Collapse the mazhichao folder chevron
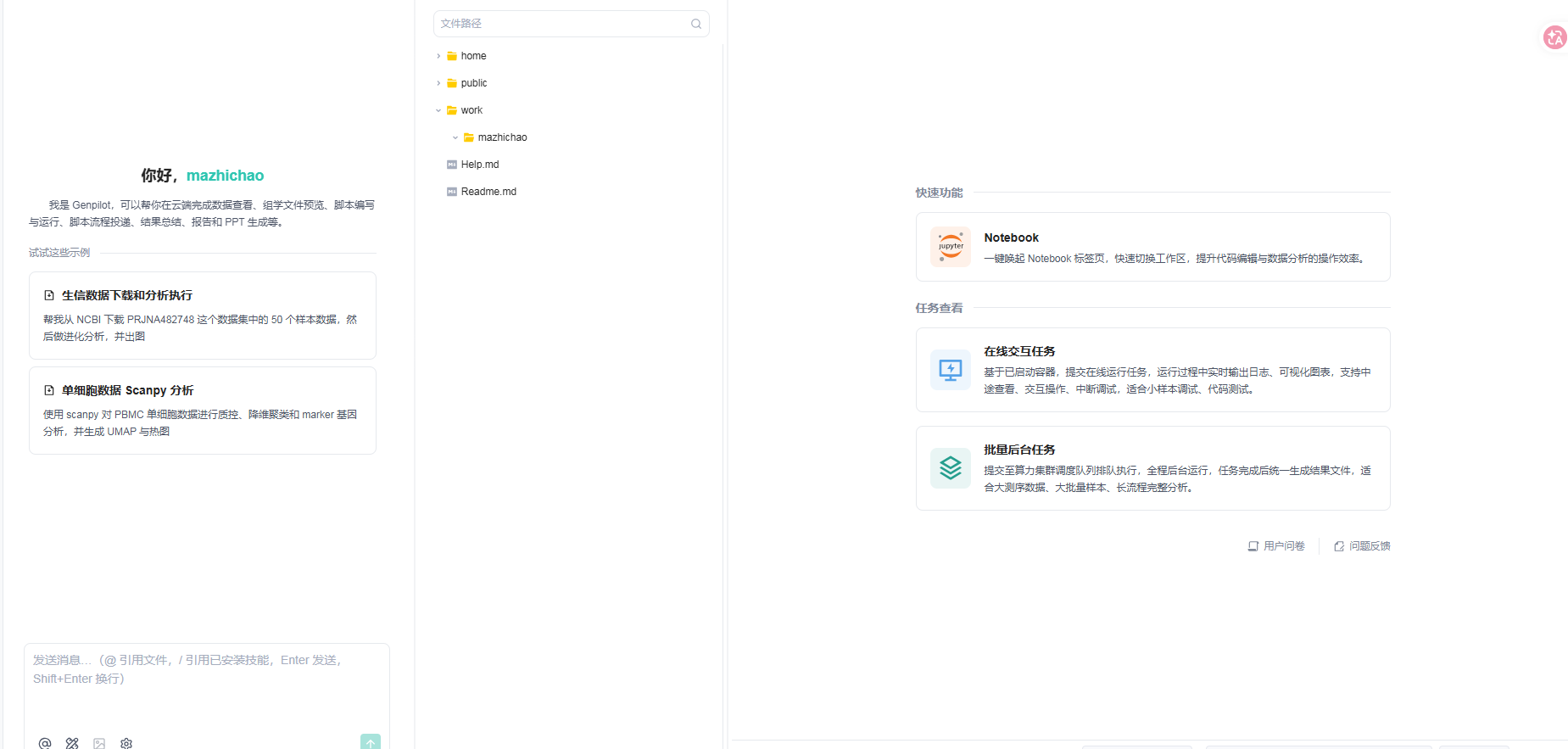1568x749 pixels. (455, 137)
